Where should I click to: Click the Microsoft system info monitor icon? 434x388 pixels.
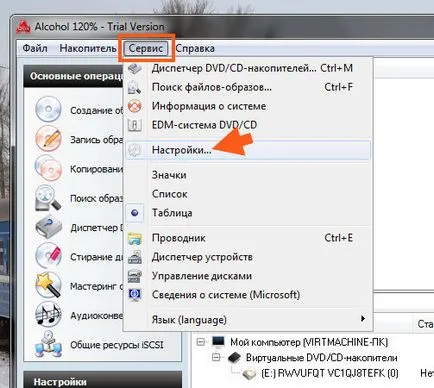pos(135,295)
